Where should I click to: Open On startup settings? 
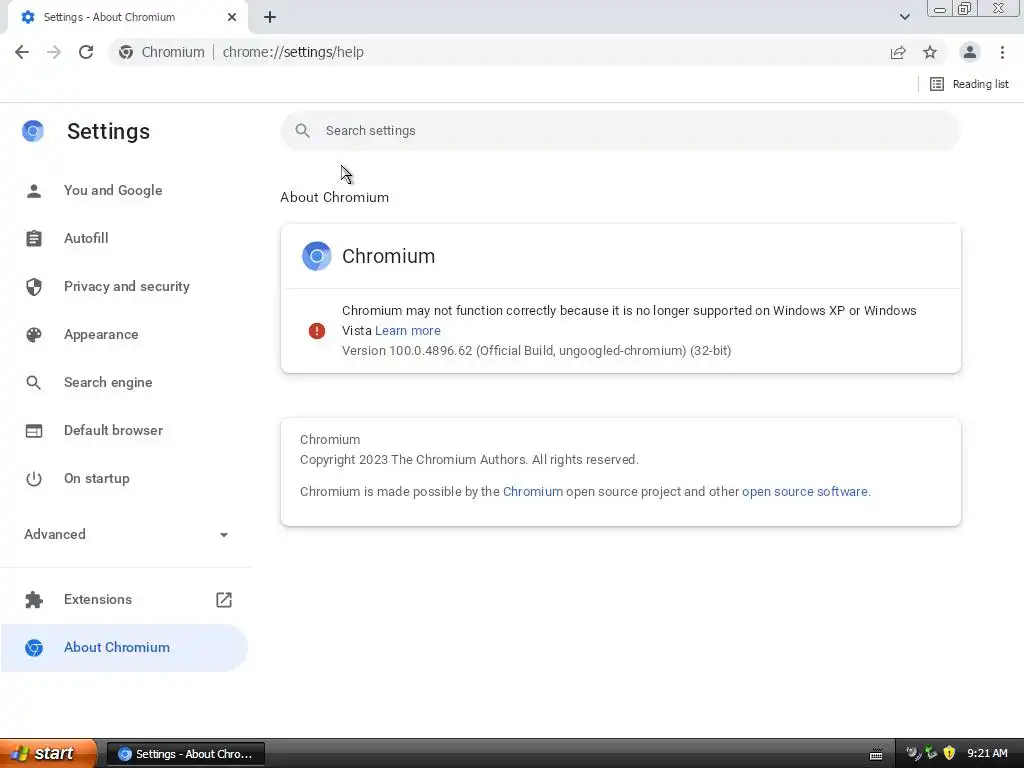pyautogui.click(x=124, y=478)
